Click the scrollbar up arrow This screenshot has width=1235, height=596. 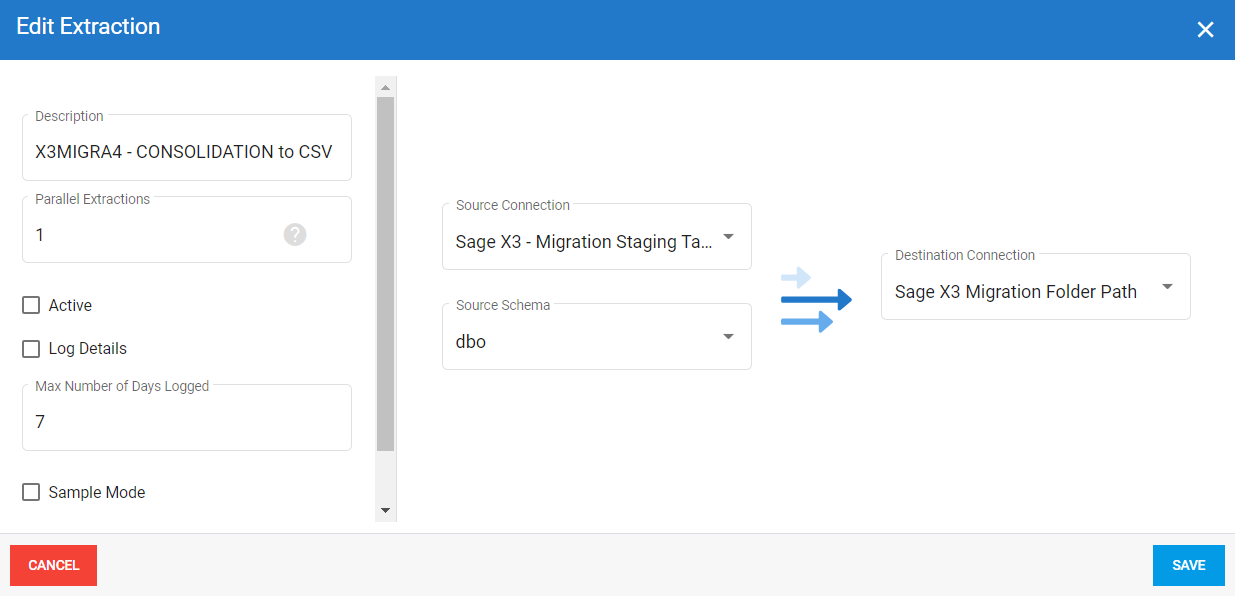(385, 88)
